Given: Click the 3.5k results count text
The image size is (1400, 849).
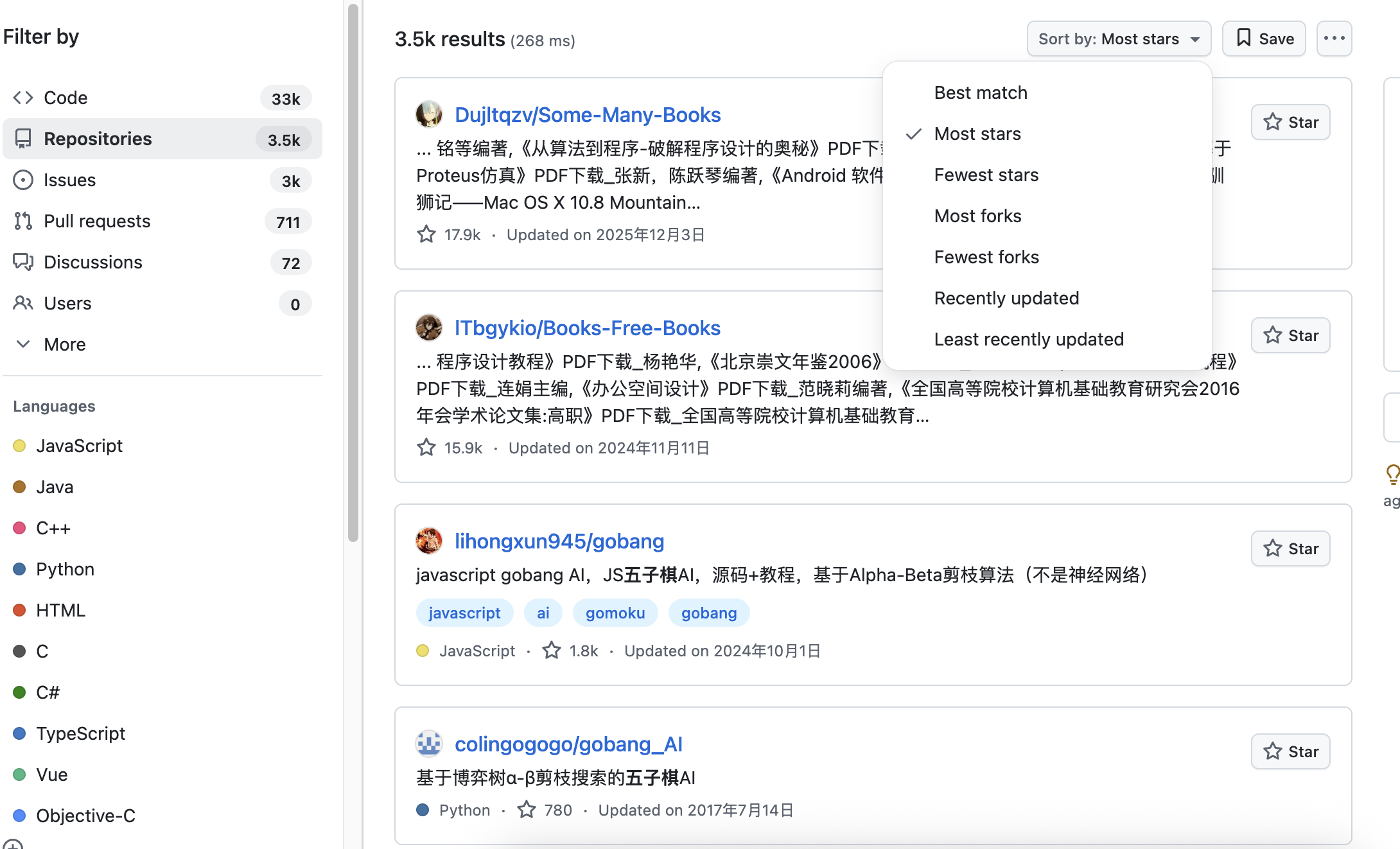Looking at the screenshot, I should 450,39.
